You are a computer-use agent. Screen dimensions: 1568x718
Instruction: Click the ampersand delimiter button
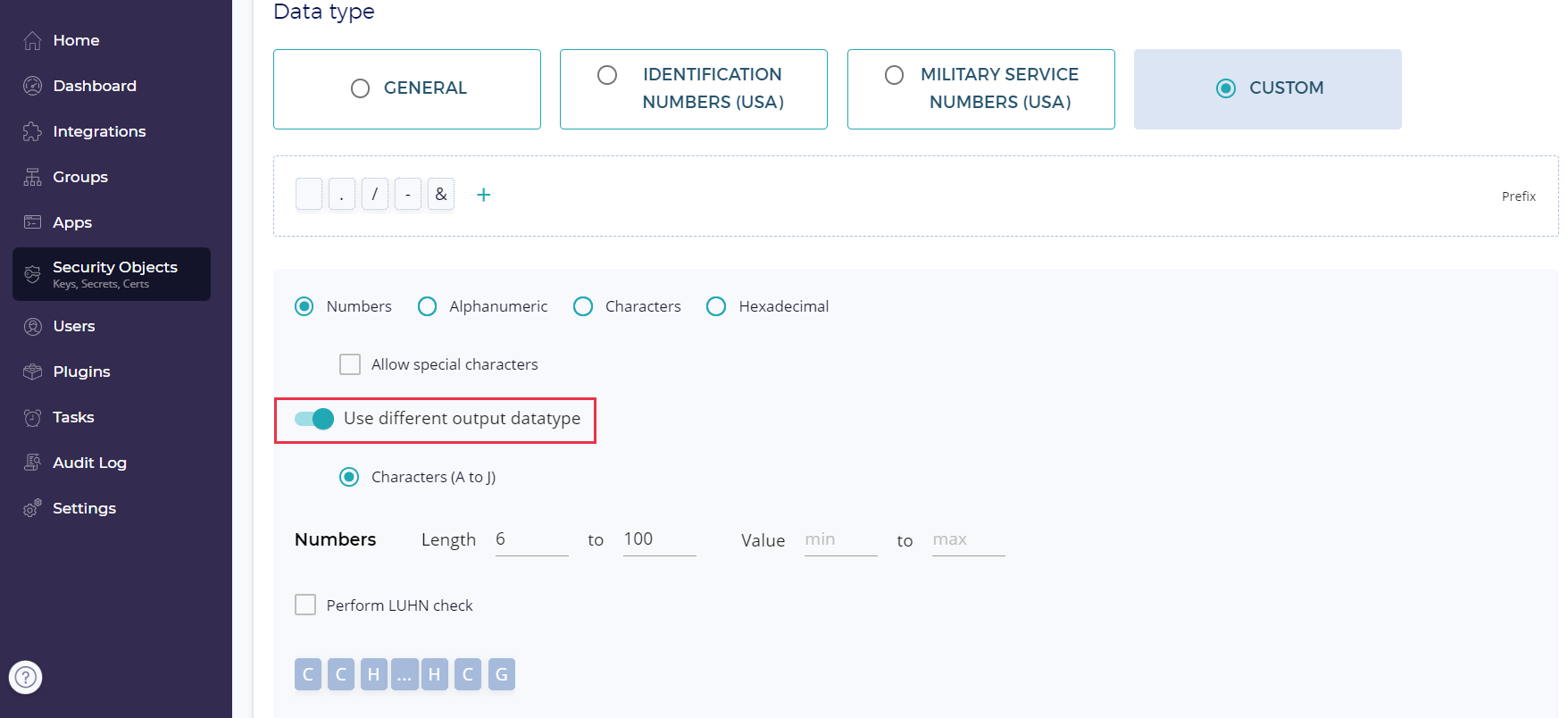pos(441,195)
